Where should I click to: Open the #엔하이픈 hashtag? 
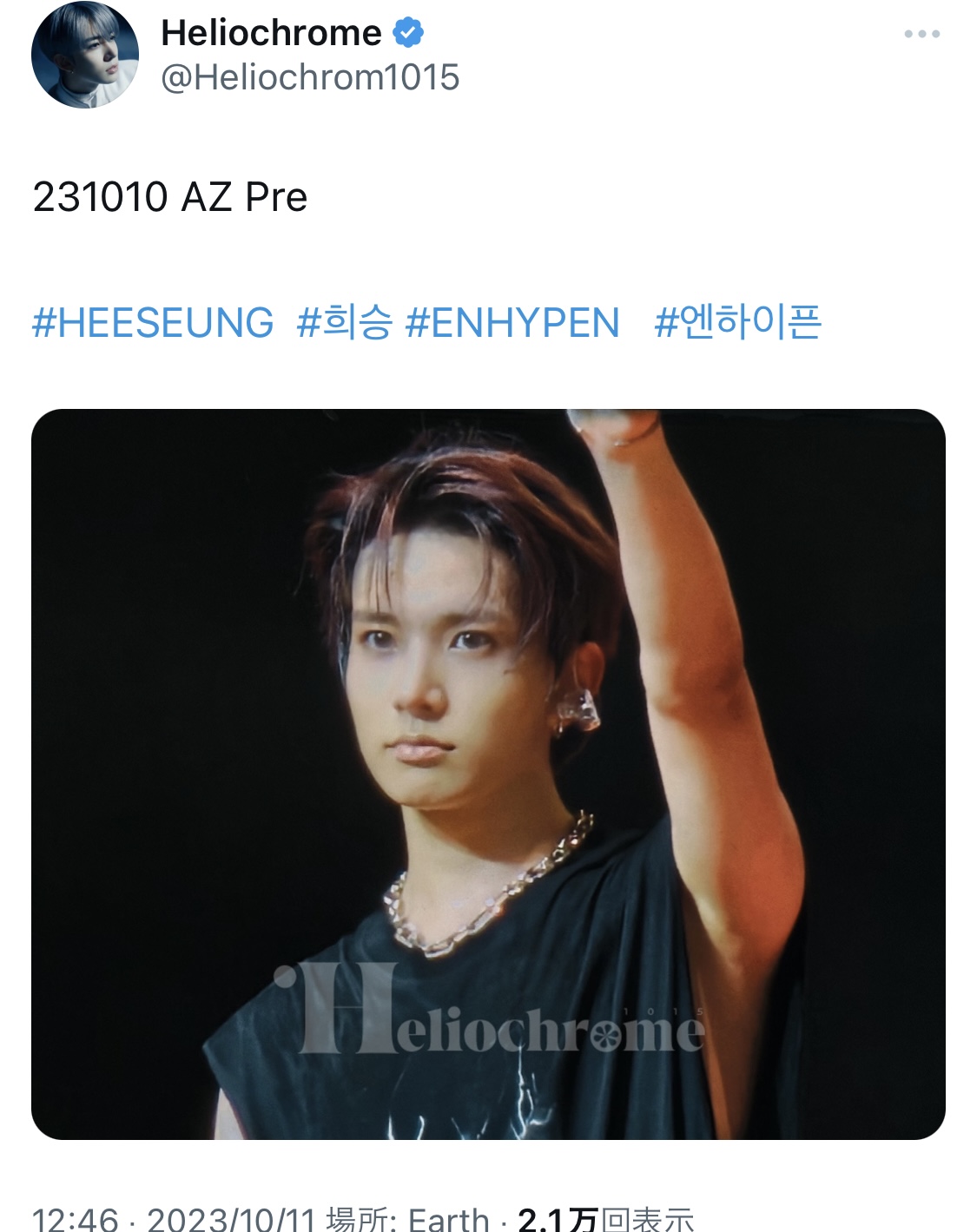737,323
